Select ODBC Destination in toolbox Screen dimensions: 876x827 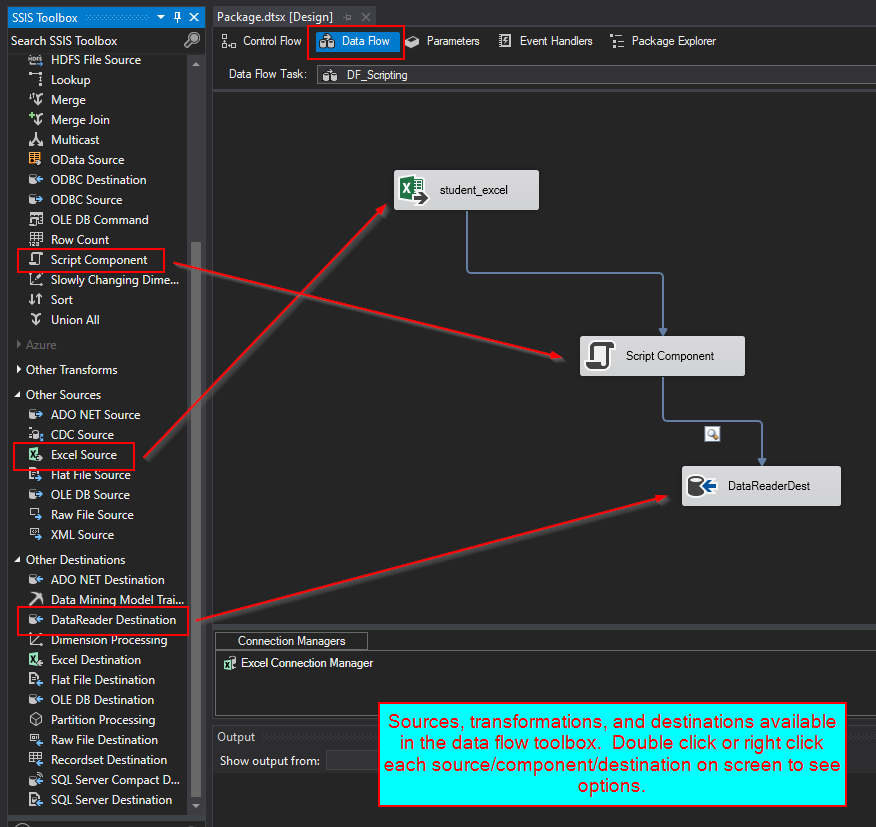tap(99, 179)
